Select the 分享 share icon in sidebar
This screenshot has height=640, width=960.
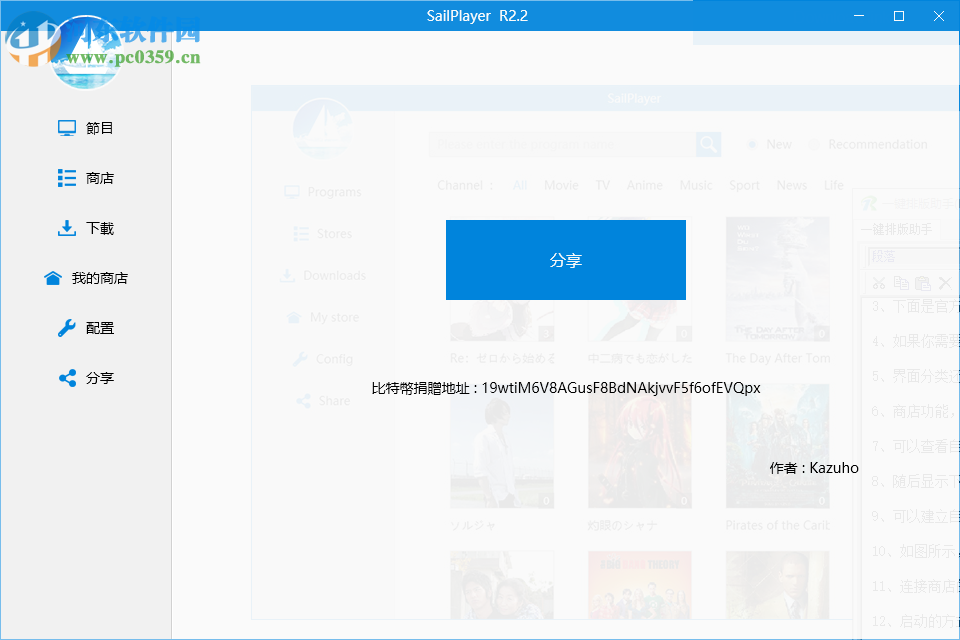coord(65,377)
